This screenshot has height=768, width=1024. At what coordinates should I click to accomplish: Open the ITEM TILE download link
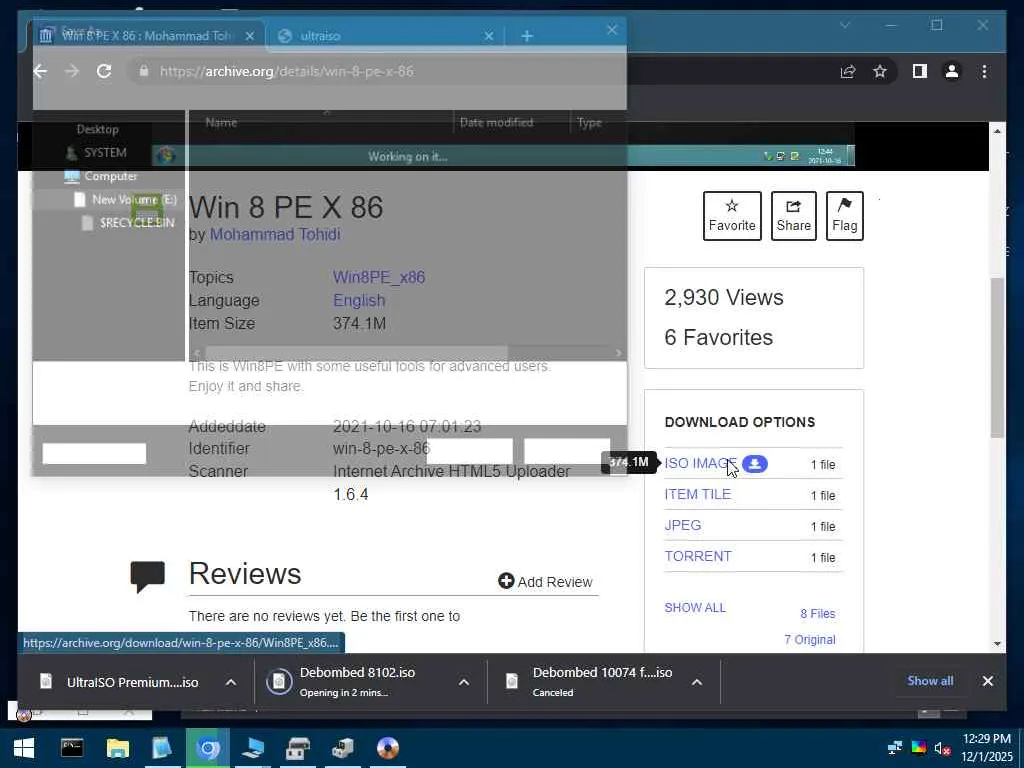(x=697, y=494)
